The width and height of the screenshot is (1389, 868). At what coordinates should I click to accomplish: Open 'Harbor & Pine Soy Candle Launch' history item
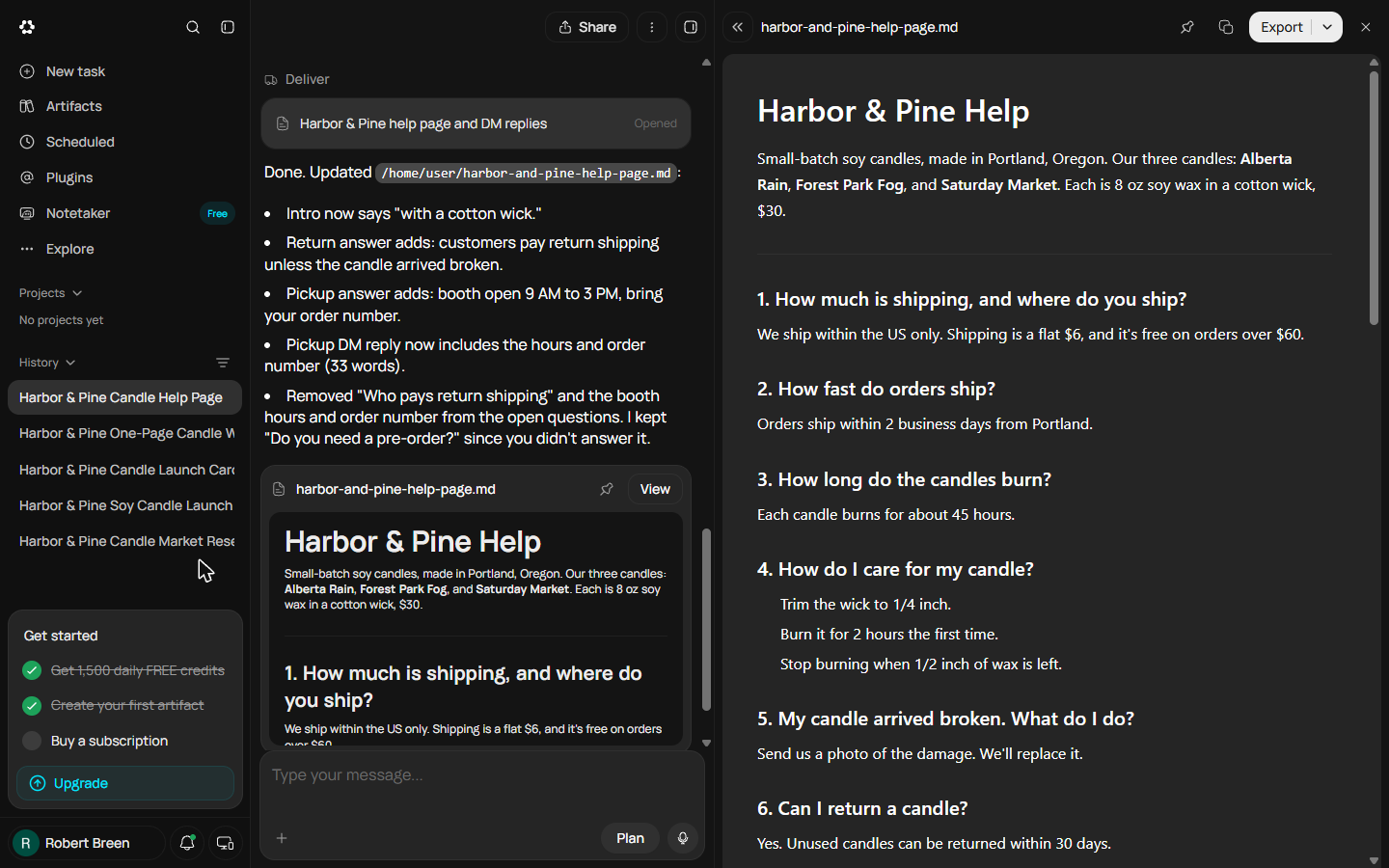click(125, 505)
